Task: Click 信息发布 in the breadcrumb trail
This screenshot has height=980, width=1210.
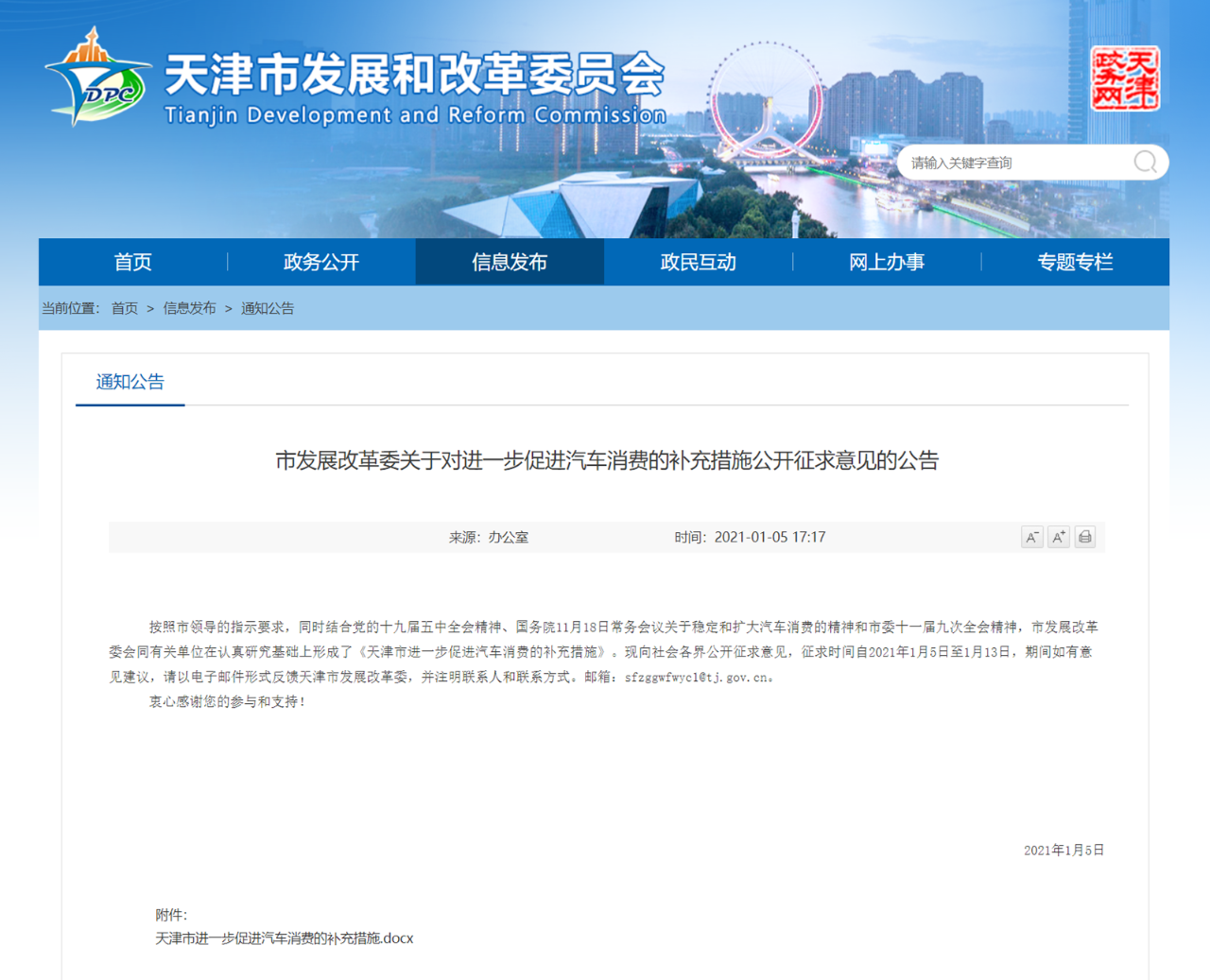Action: coord(189,308)
